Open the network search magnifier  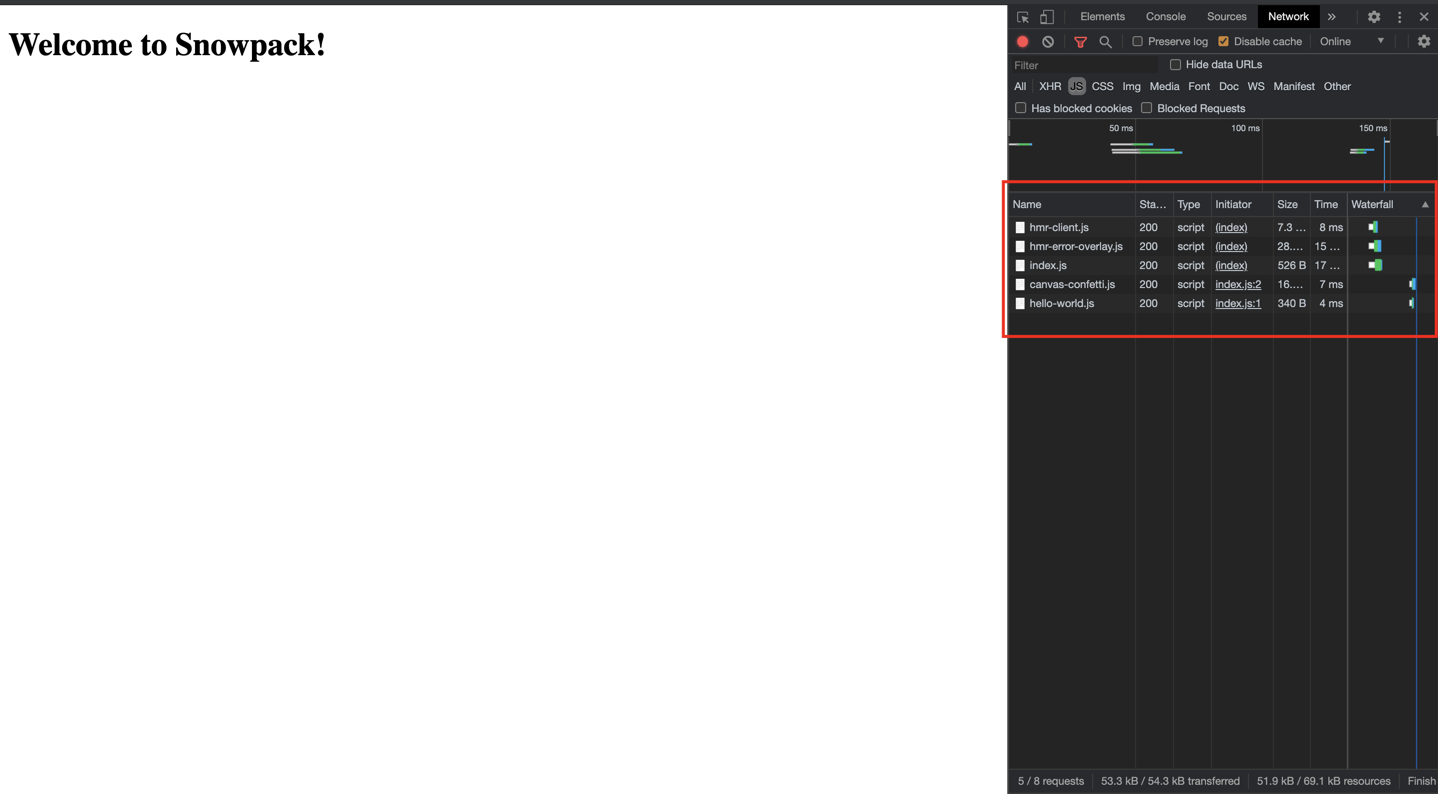click(1105, 42)
